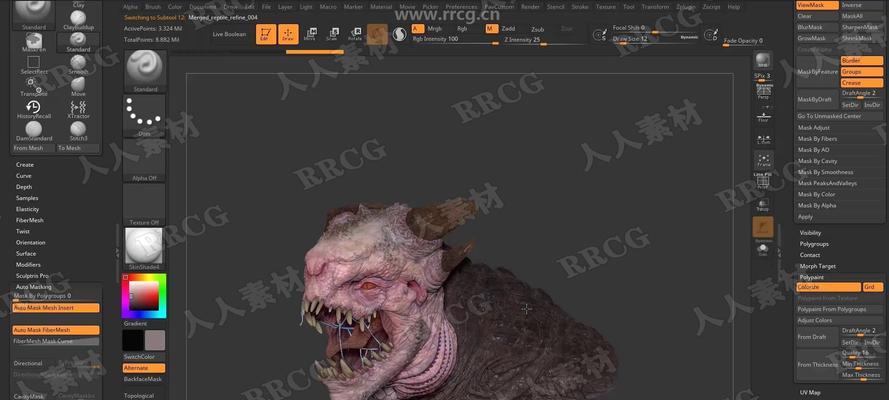889x400 pixels.
Task: Choose the HistoryRecall brush icon
Action: (x=33, y=108)
